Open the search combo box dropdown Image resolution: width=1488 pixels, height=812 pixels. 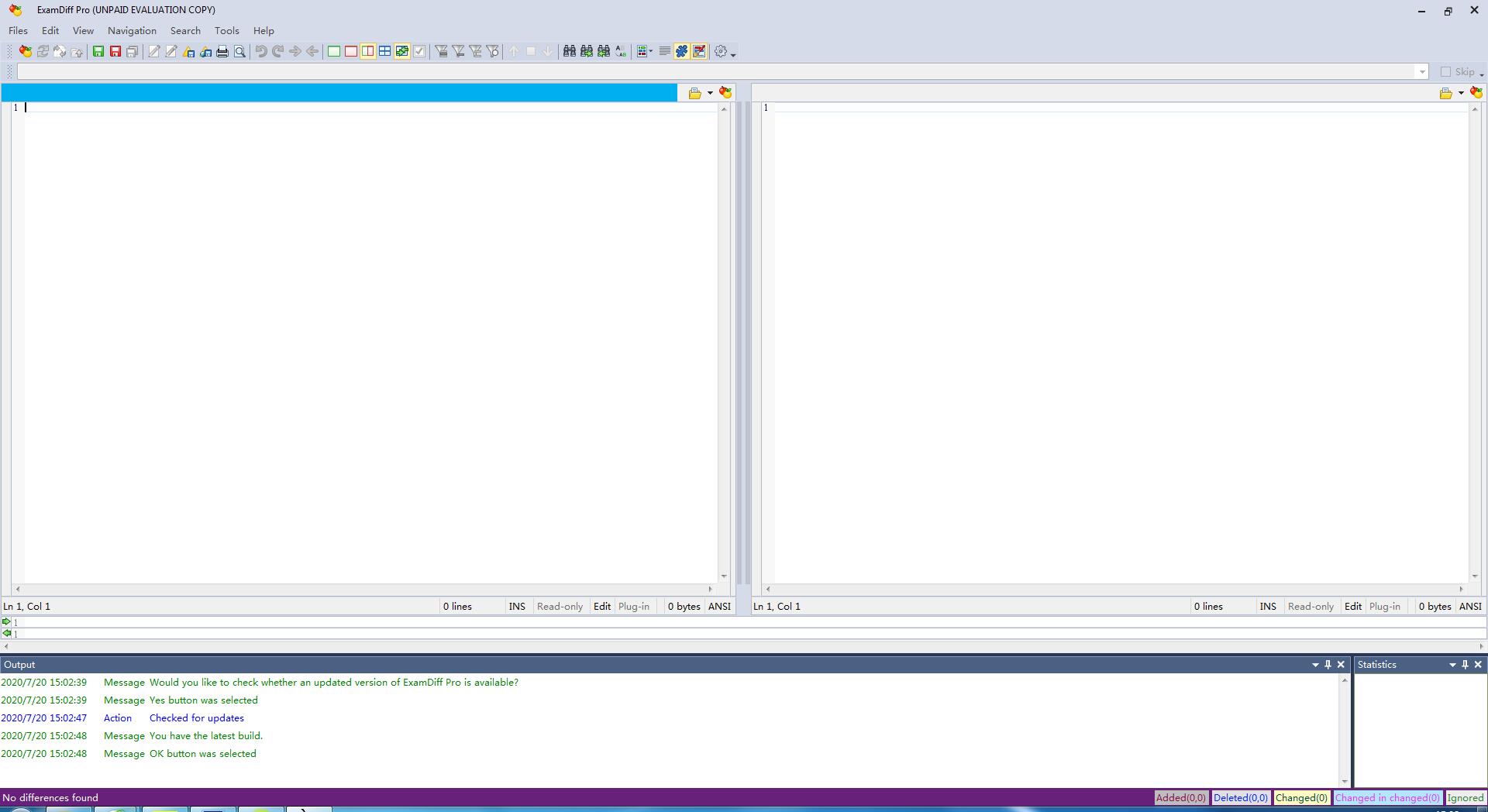1421,72
